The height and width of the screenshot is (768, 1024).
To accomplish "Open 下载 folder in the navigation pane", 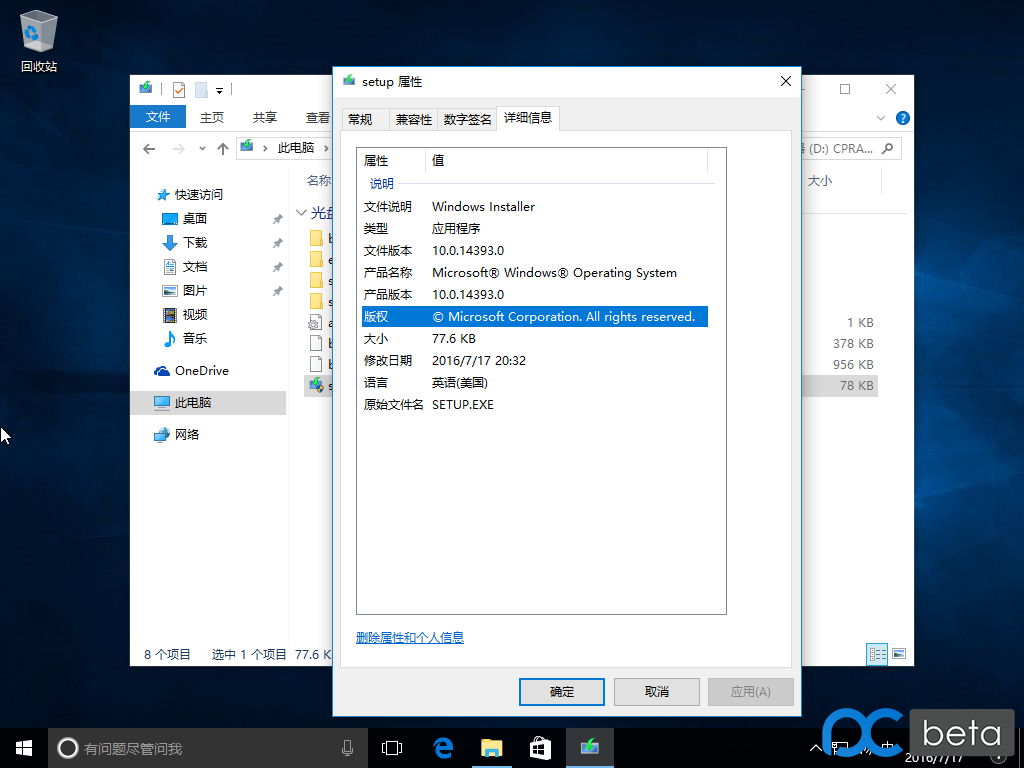I will (x=195, y=243).
